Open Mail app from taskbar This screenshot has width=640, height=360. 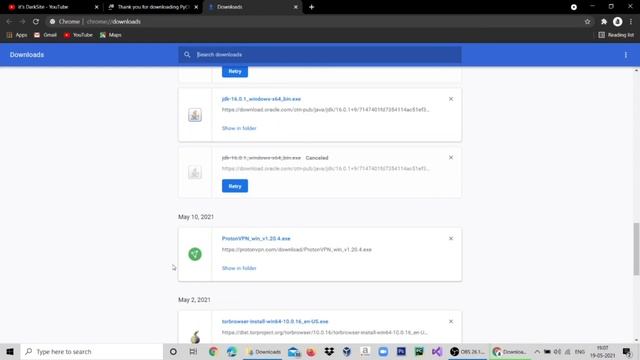[x=293, y=351]
